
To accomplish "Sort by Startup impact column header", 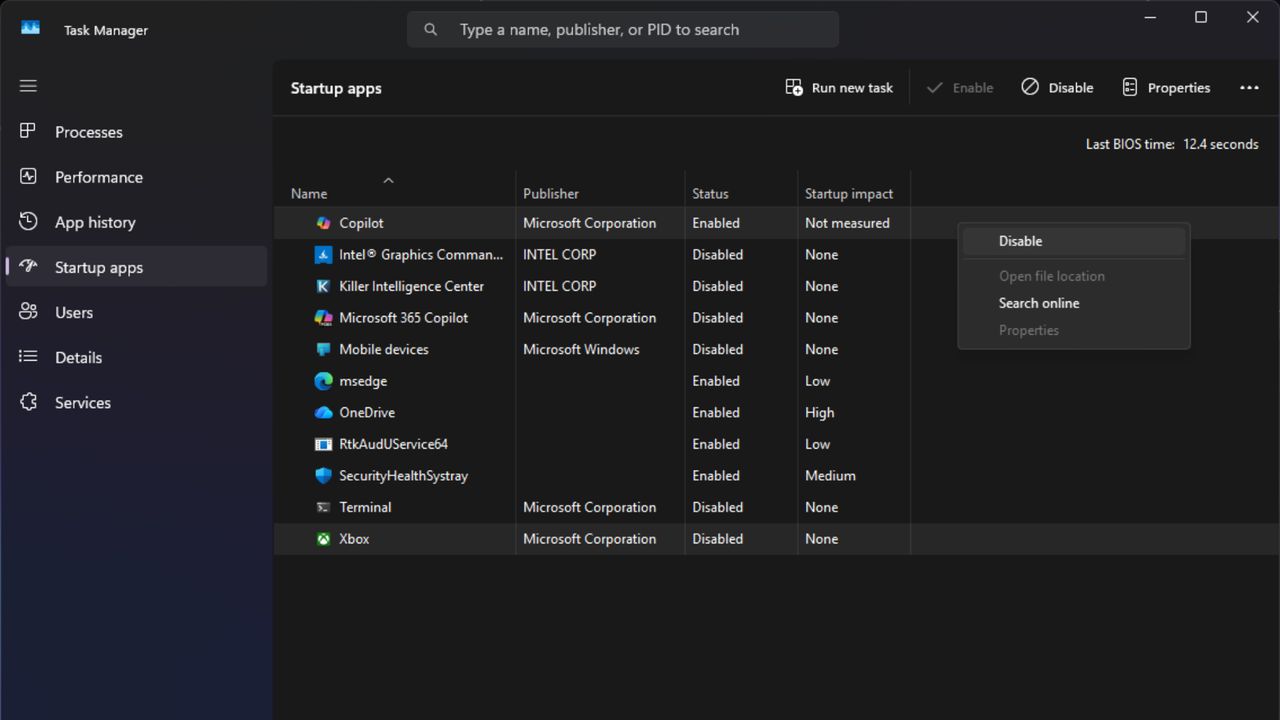I will (x=849, y=194).
